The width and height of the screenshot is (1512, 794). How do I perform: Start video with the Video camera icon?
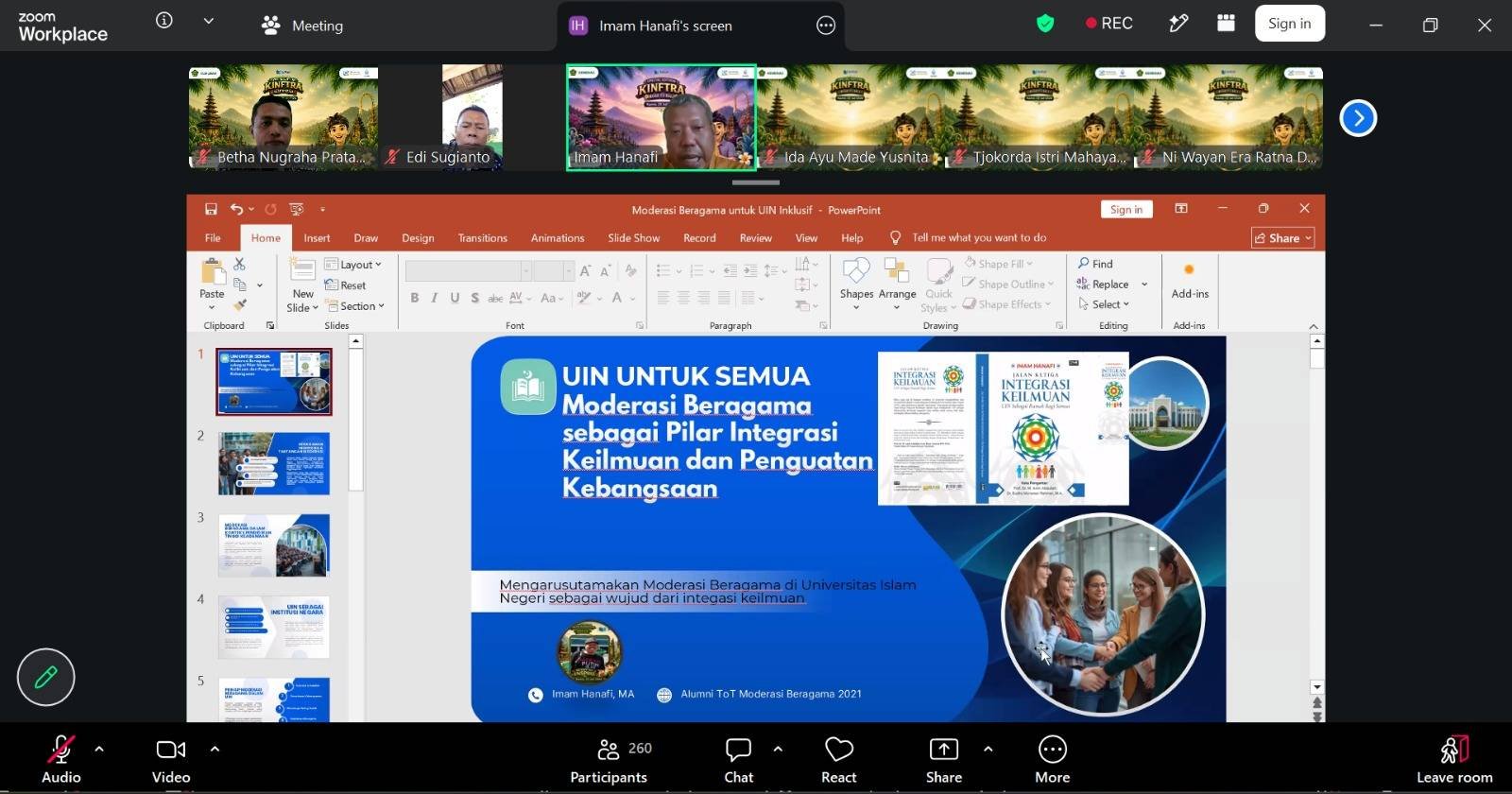click(x=171, y=750)
